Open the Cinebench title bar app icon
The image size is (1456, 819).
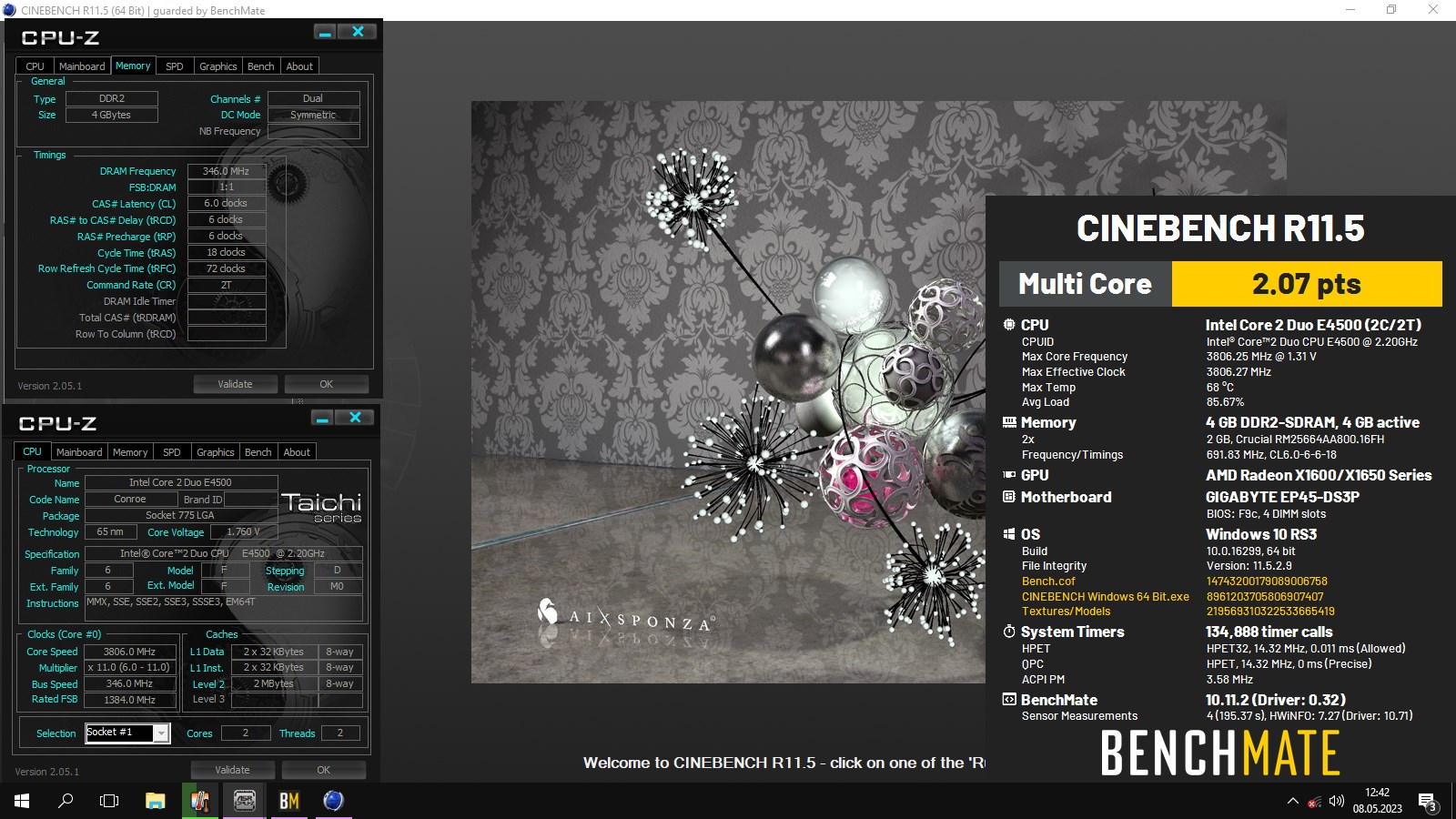[x=10, y=10]
